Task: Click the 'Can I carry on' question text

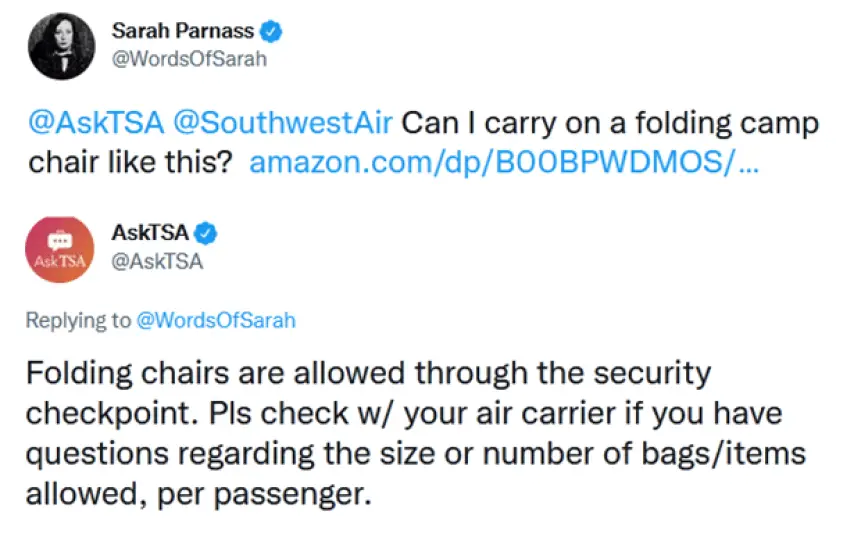Action: tap(500, 125)
